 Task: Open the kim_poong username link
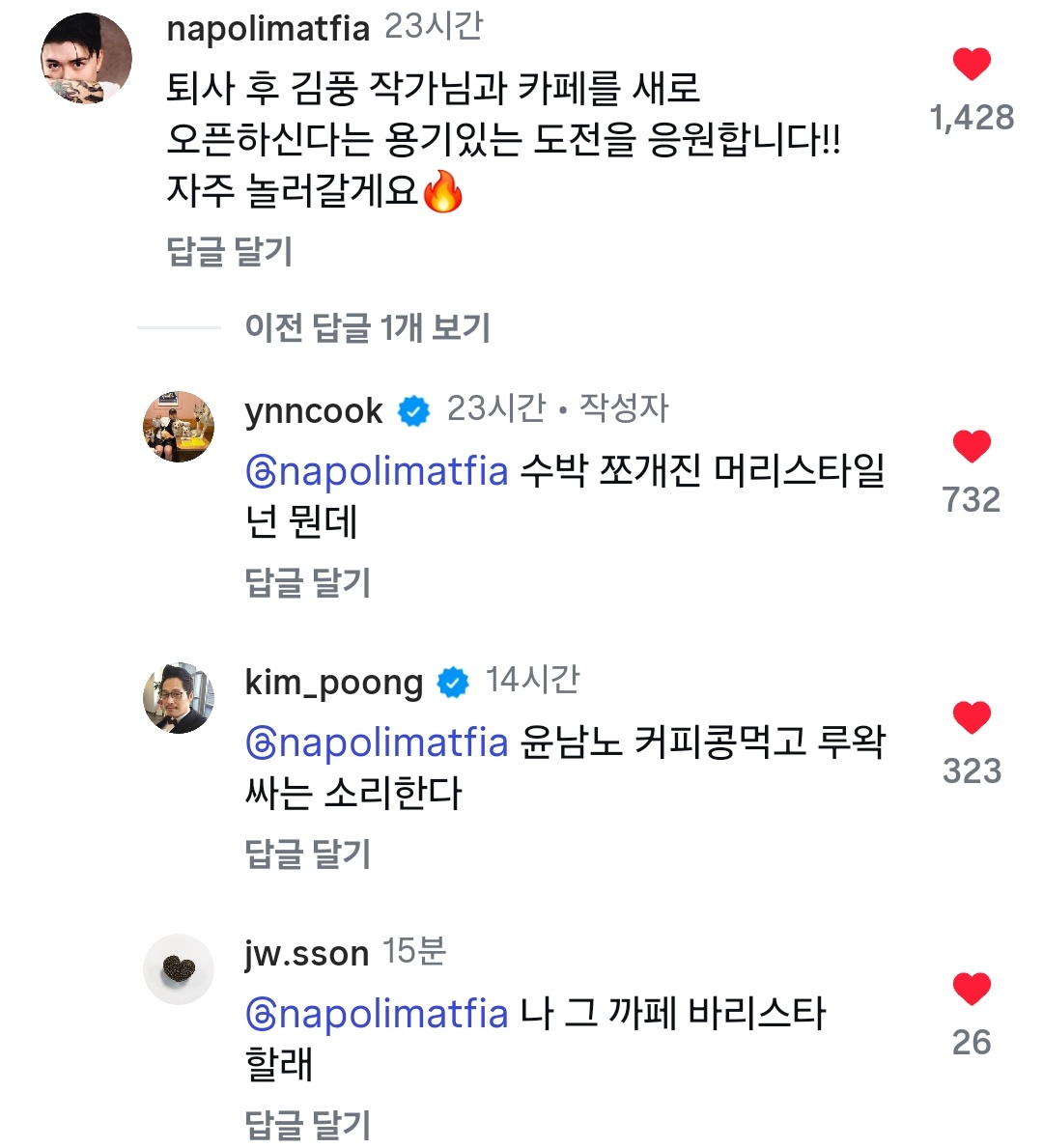pos(334,684)
